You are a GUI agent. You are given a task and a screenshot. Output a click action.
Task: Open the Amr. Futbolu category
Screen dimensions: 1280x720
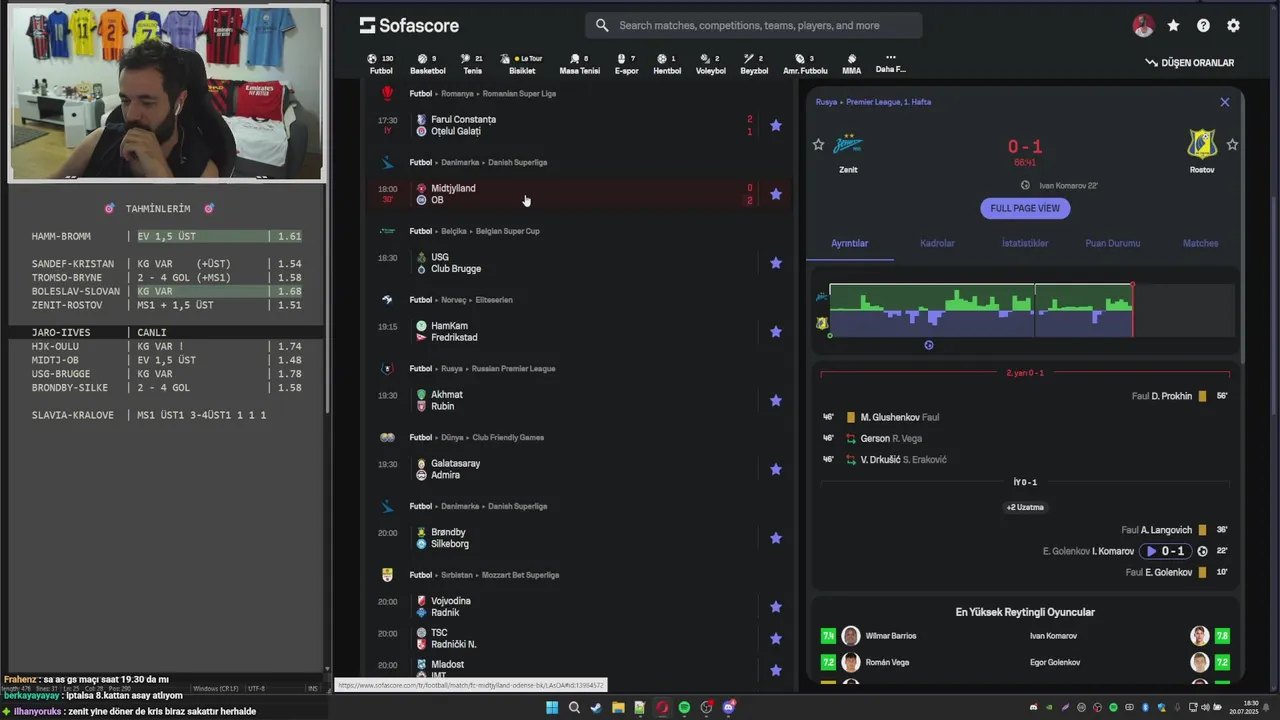(x=805, y=64)
